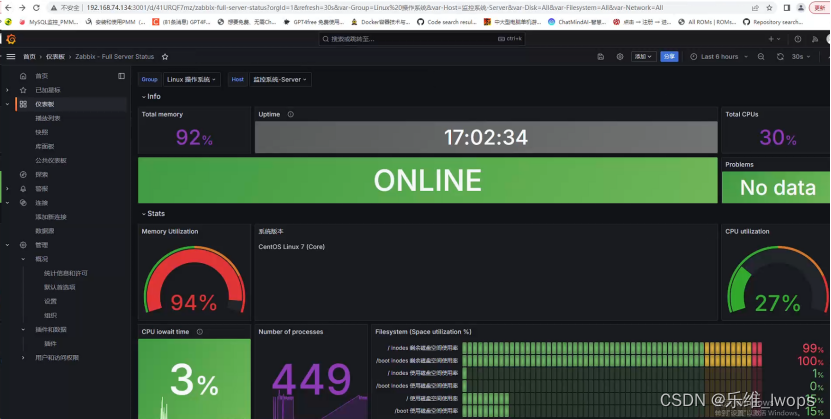831x419 pixels.
Task: Click the compass explore icon 探索
Action: pos(23,174)
